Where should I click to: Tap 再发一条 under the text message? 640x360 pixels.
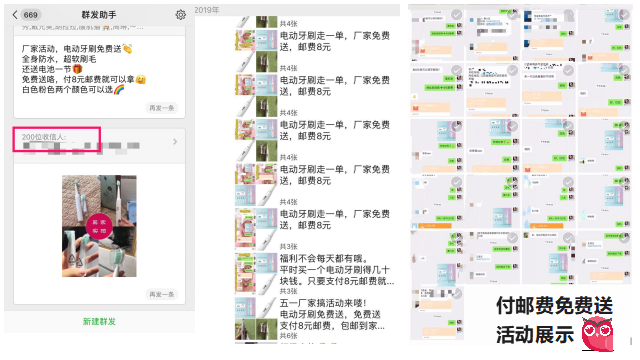pos(162,108)
